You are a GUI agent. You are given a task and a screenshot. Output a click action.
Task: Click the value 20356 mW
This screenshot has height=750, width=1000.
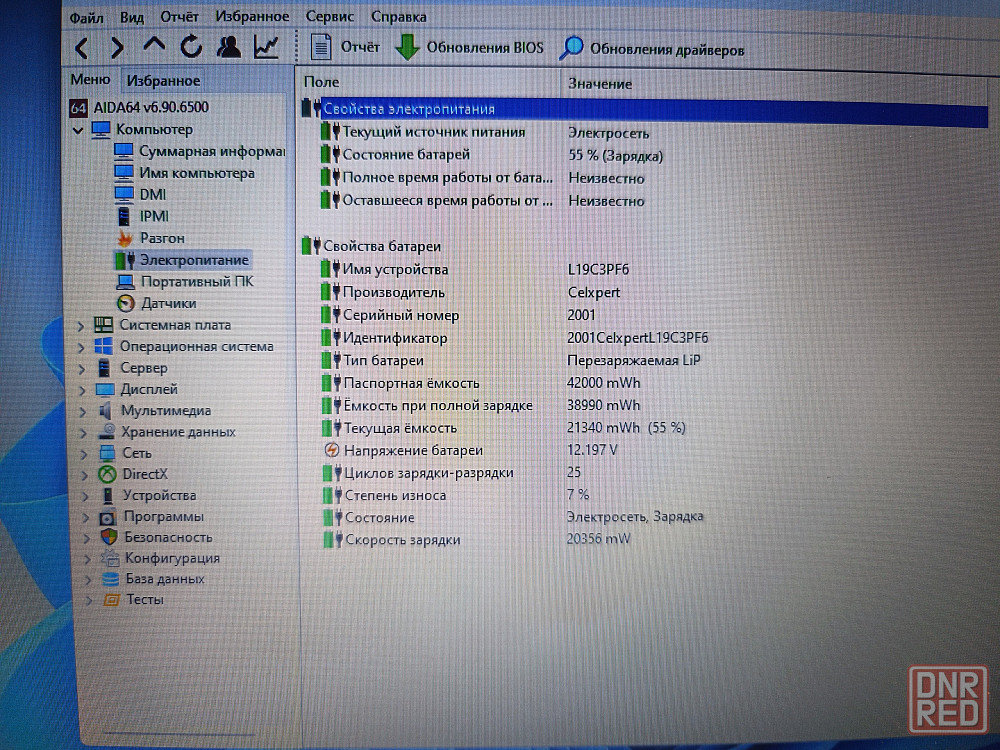[598, 540]
